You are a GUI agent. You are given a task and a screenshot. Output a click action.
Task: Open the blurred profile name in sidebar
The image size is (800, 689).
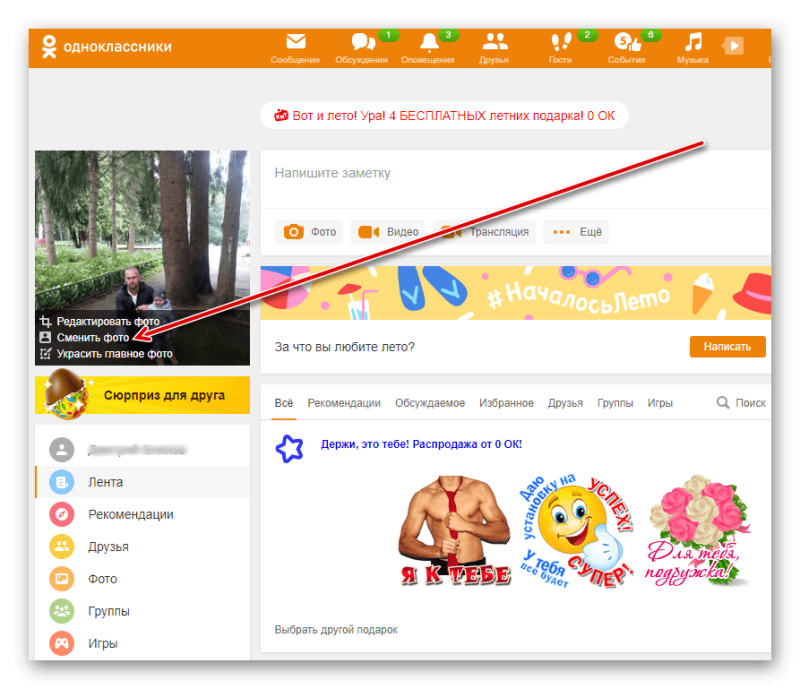point(137,450)
